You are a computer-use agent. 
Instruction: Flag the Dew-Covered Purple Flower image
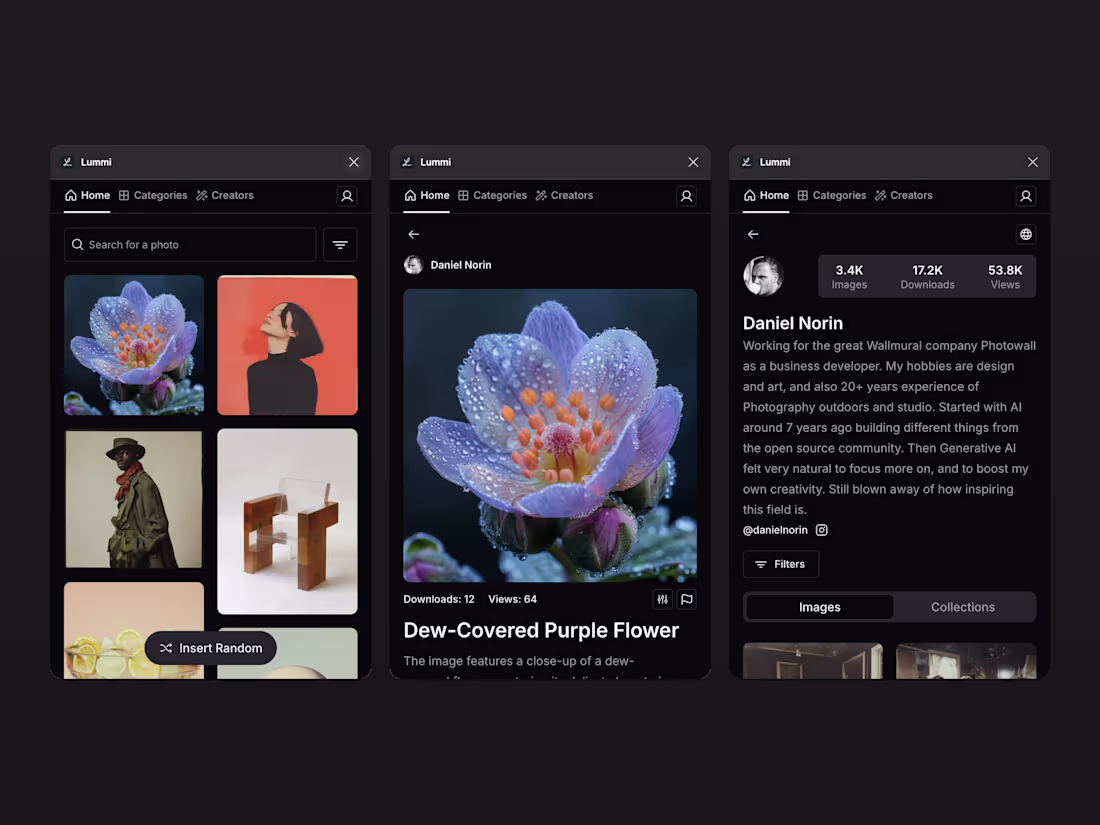[687, 599]
